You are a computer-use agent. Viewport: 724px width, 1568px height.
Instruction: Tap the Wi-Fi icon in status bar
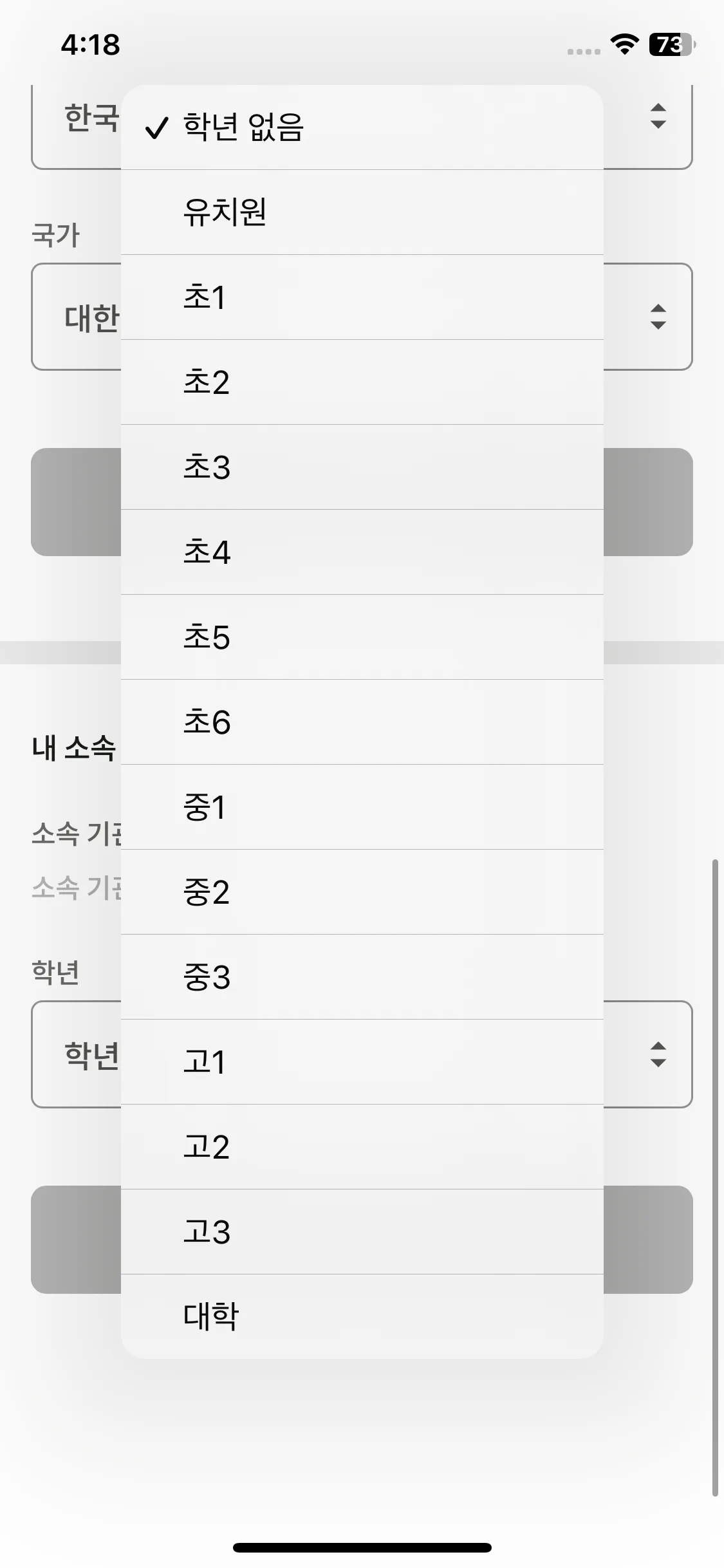click(624, 44)
